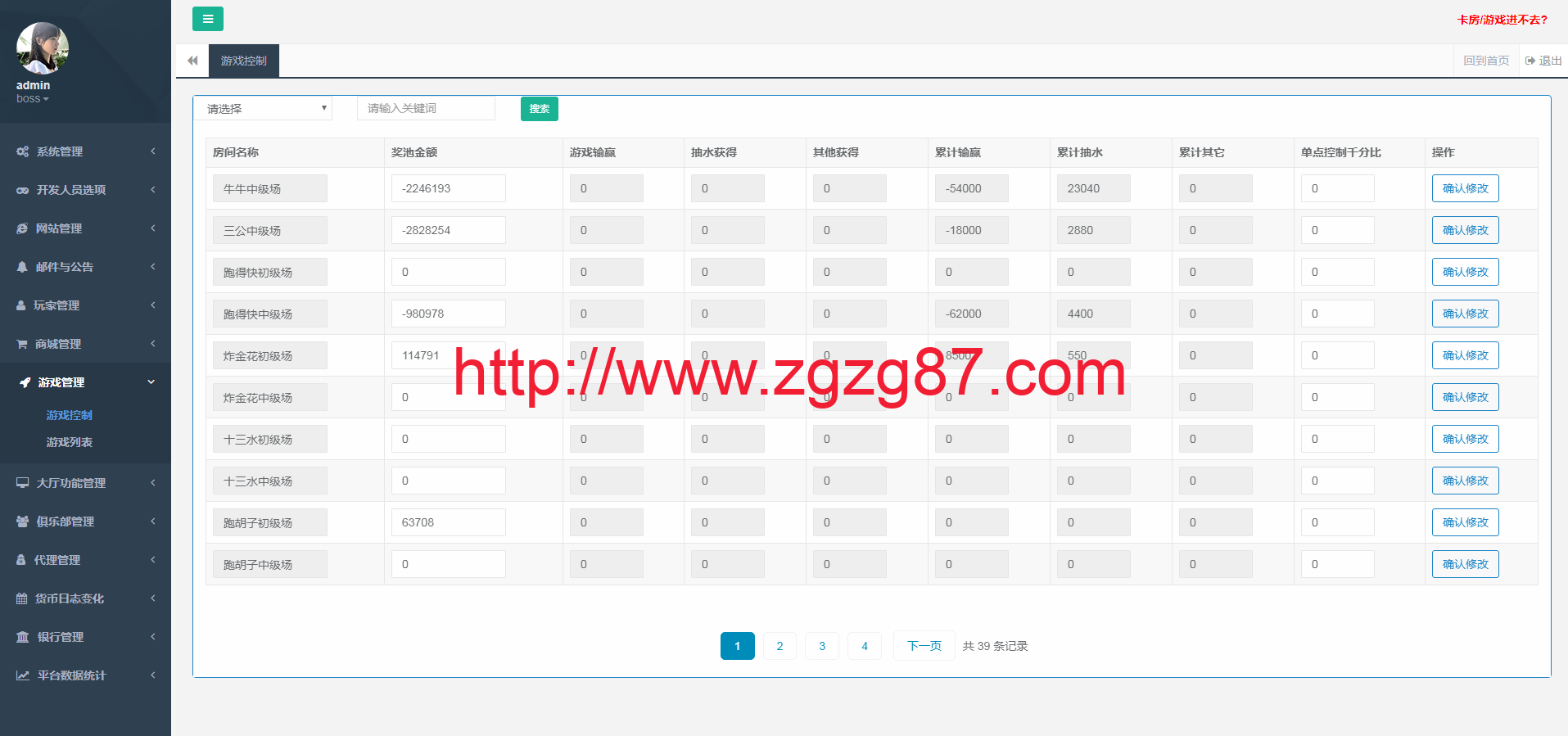Select the 游戏控制 tab
The image size is (1568, 736).
click(x=243, y=61)
